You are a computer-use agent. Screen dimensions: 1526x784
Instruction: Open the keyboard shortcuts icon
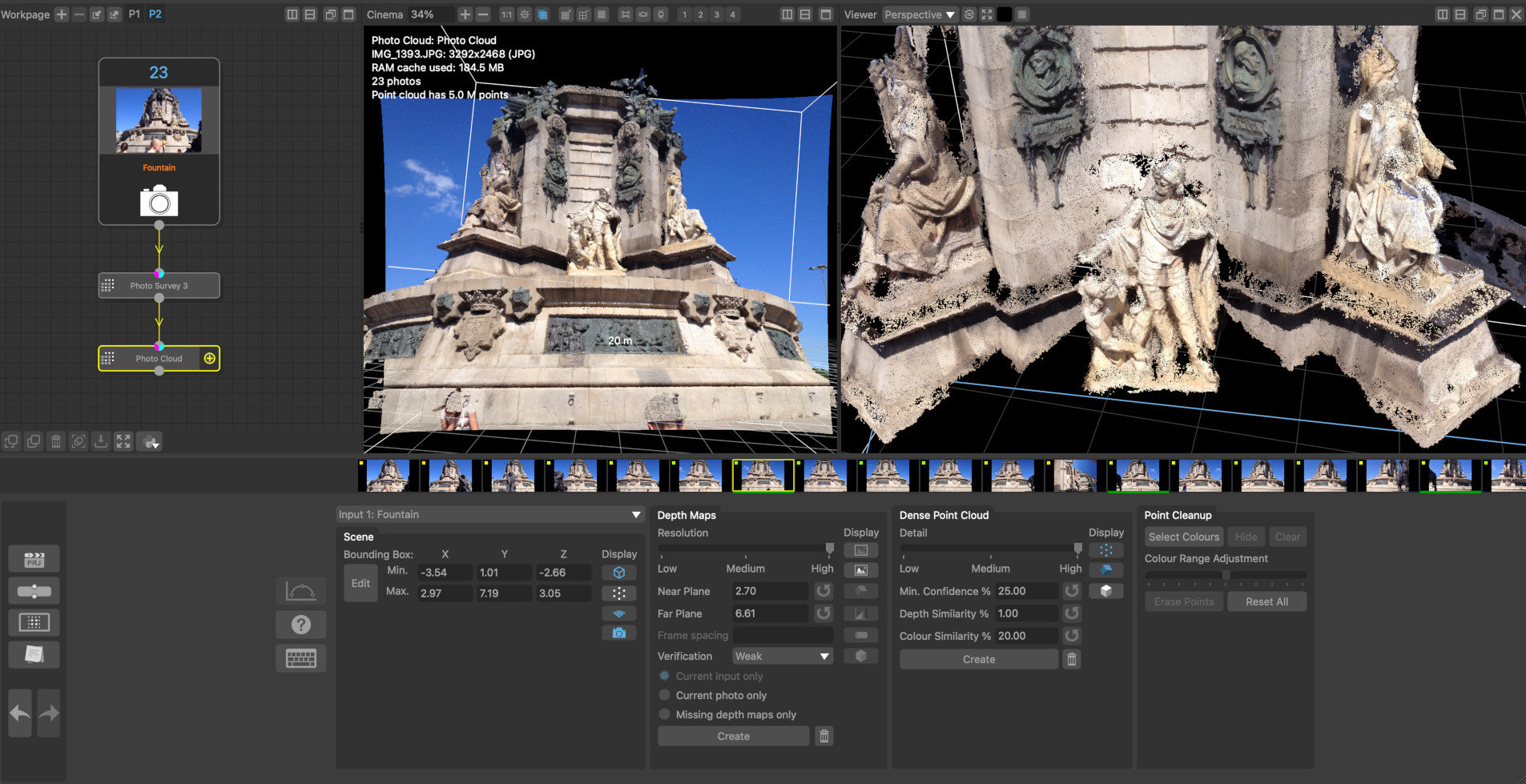301,658
